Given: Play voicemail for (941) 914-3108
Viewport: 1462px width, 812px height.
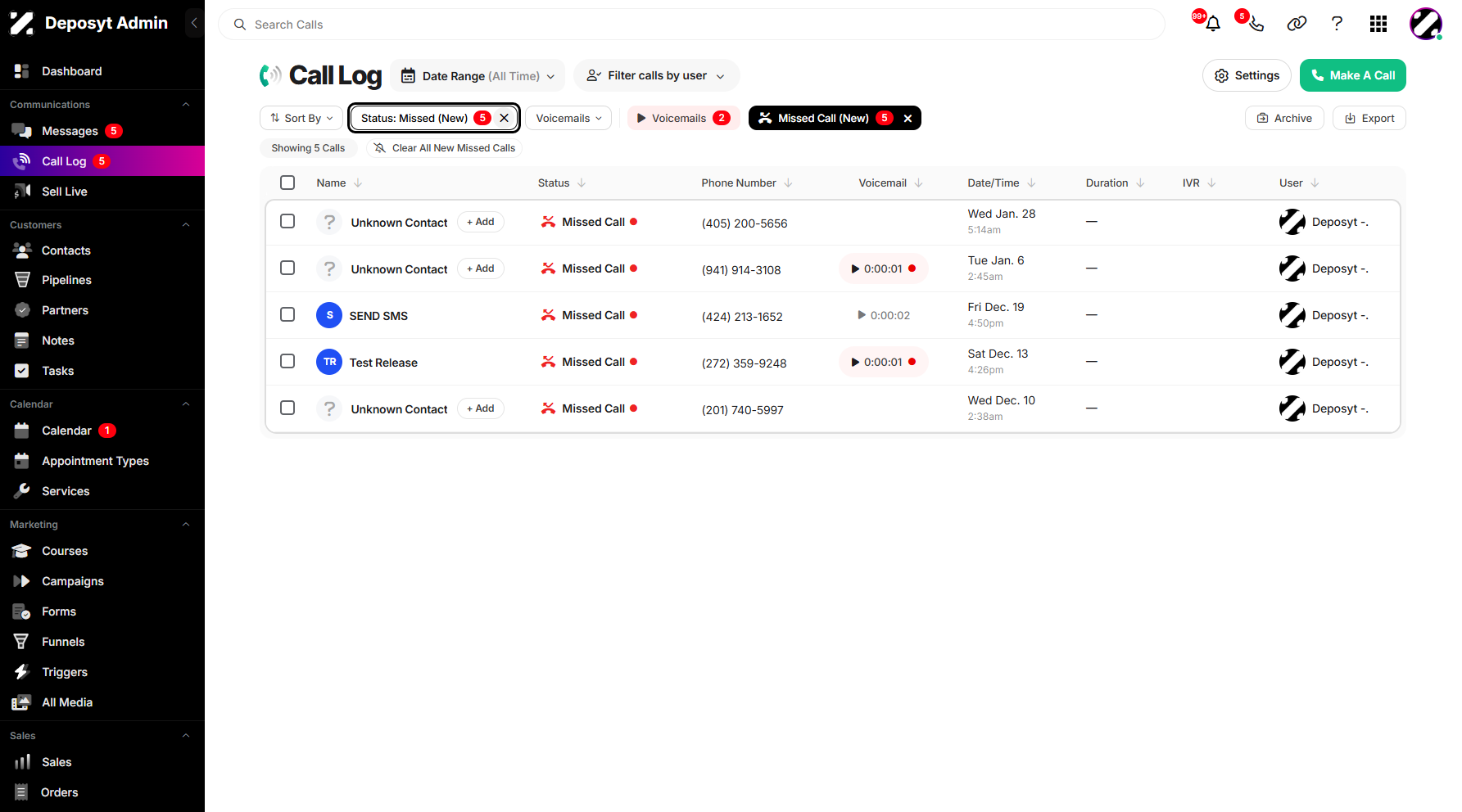Looking at the screenshot, I should pyautogui.click(x=883, y=268).
